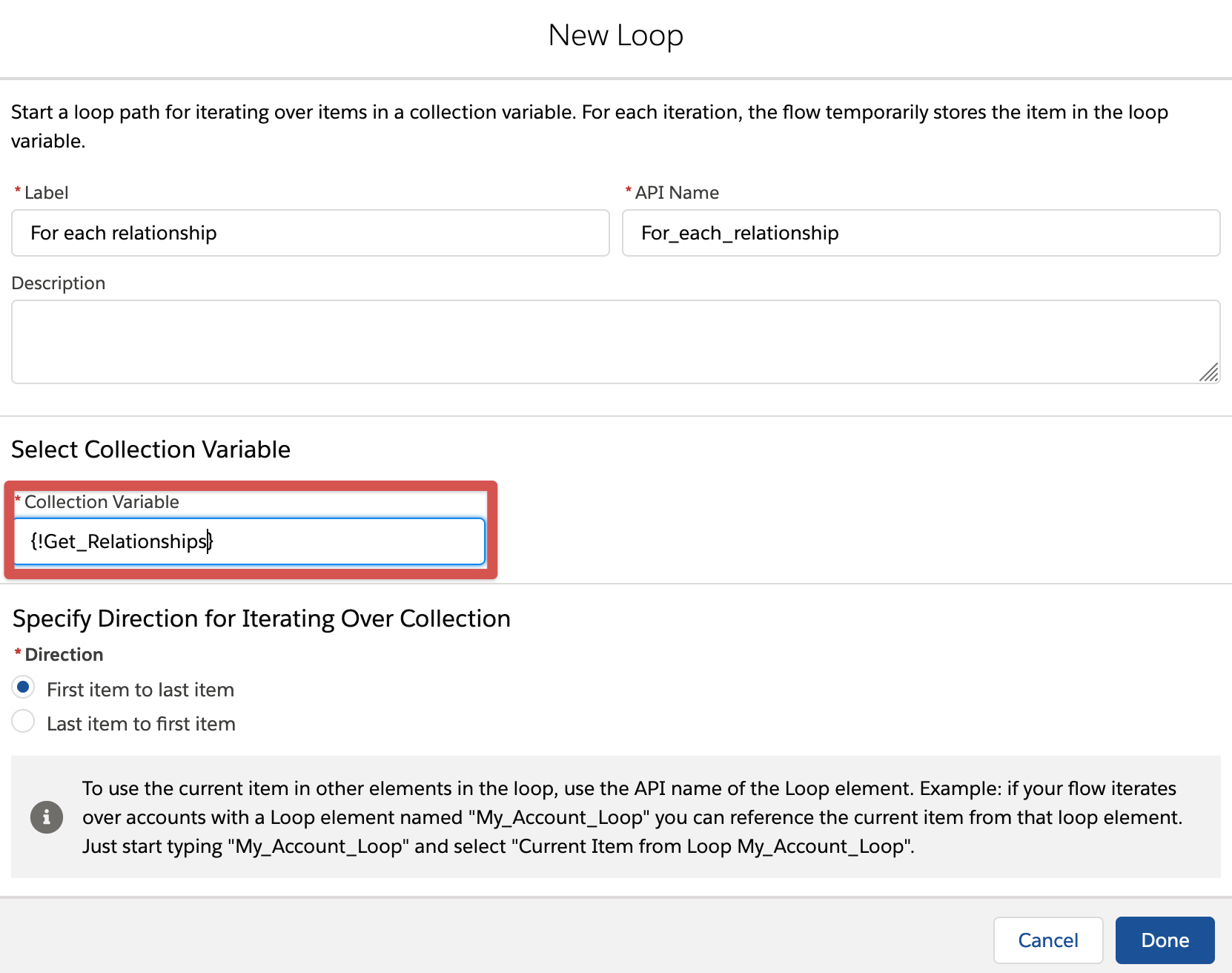Click the Label field caption

tap(46, 193)
